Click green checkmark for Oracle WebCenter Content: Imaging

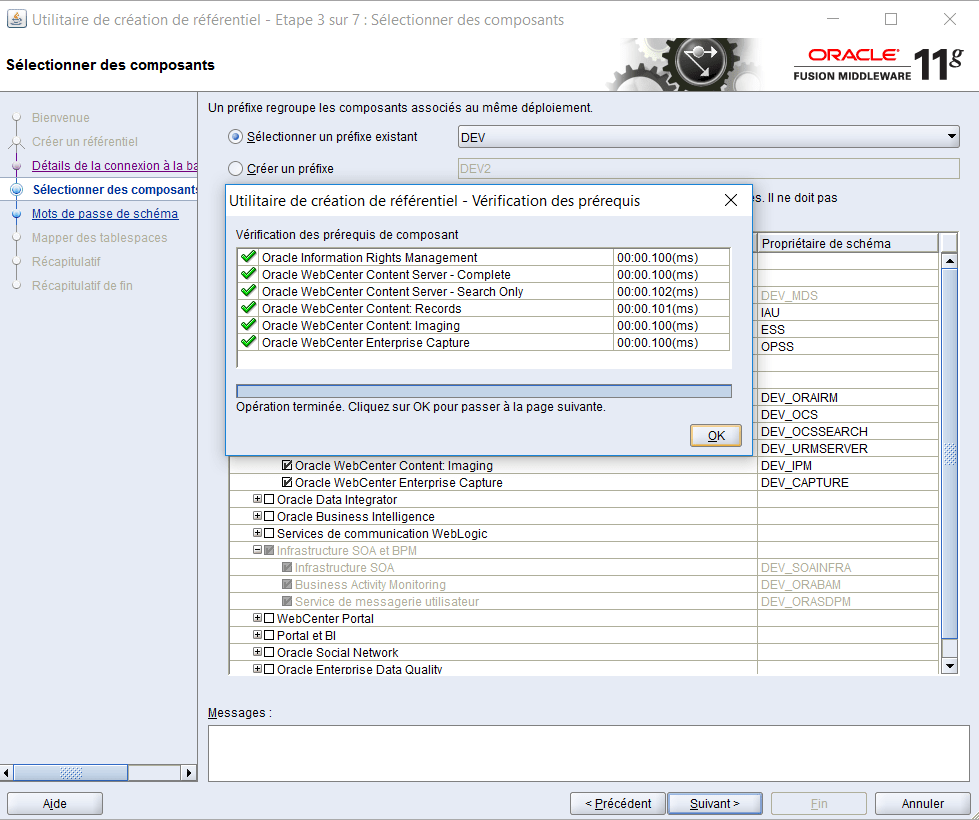pos(248,326)
